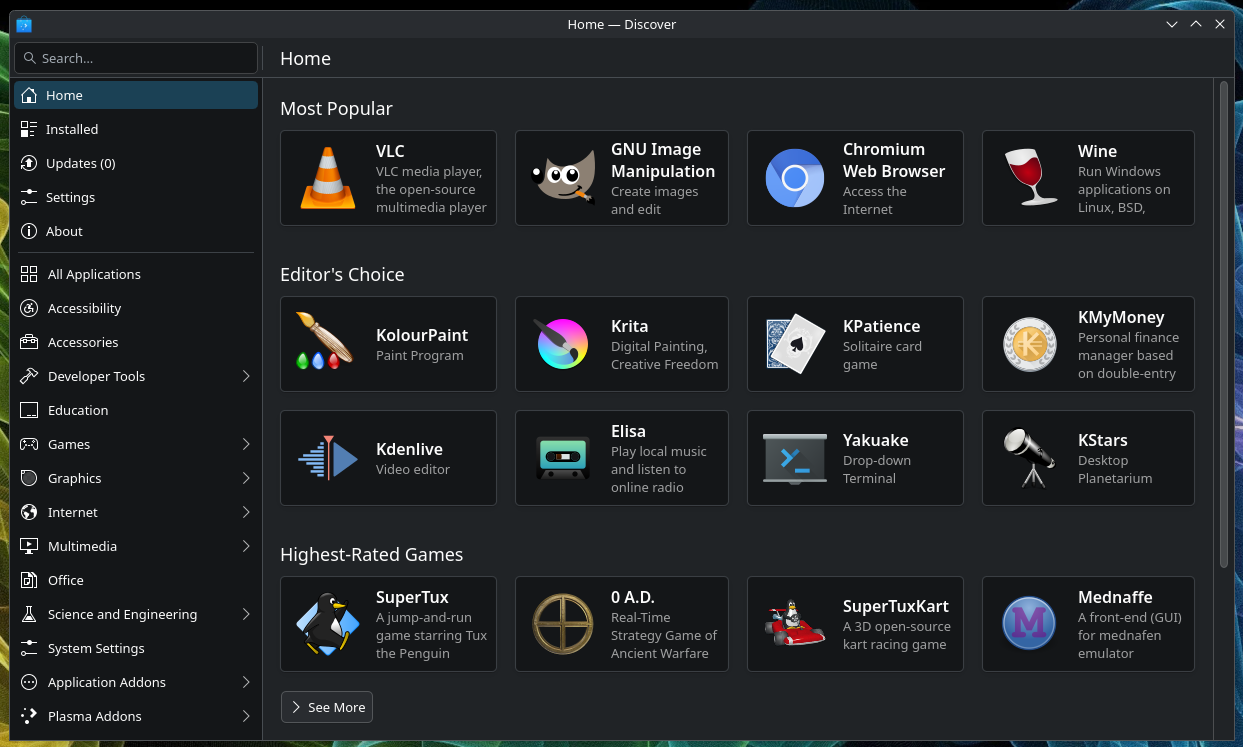Click the Updates refresh icon
This screenshot has width=1243, height=747.
click(x=29, y=163)
